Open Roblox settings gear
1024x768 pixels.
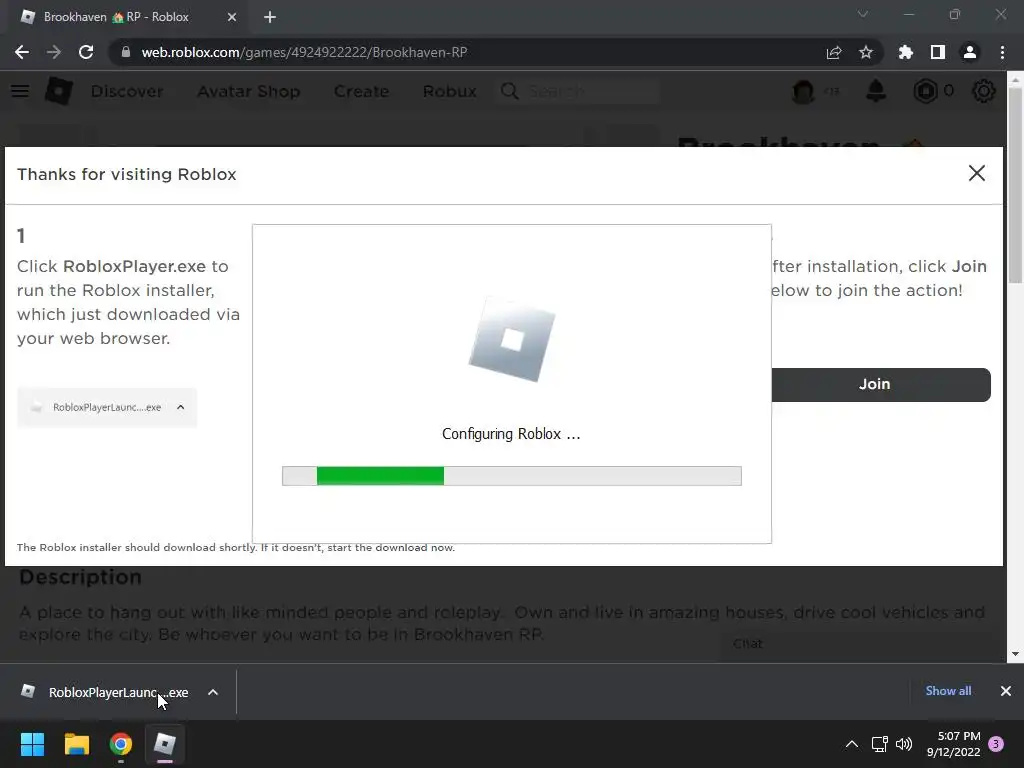pos(984,91)
